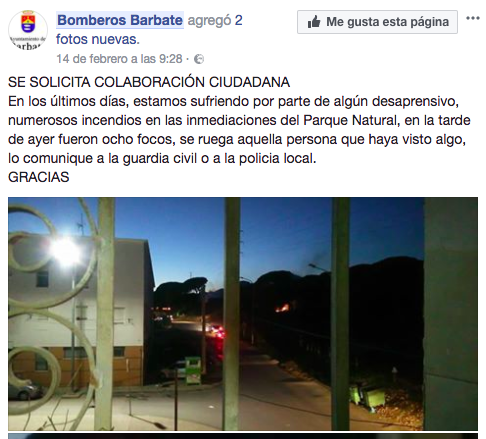The height and width of the screenshot is (439, 486).
Task: Click the sentence mentioning guardia civil
Action: pos(162,158)
